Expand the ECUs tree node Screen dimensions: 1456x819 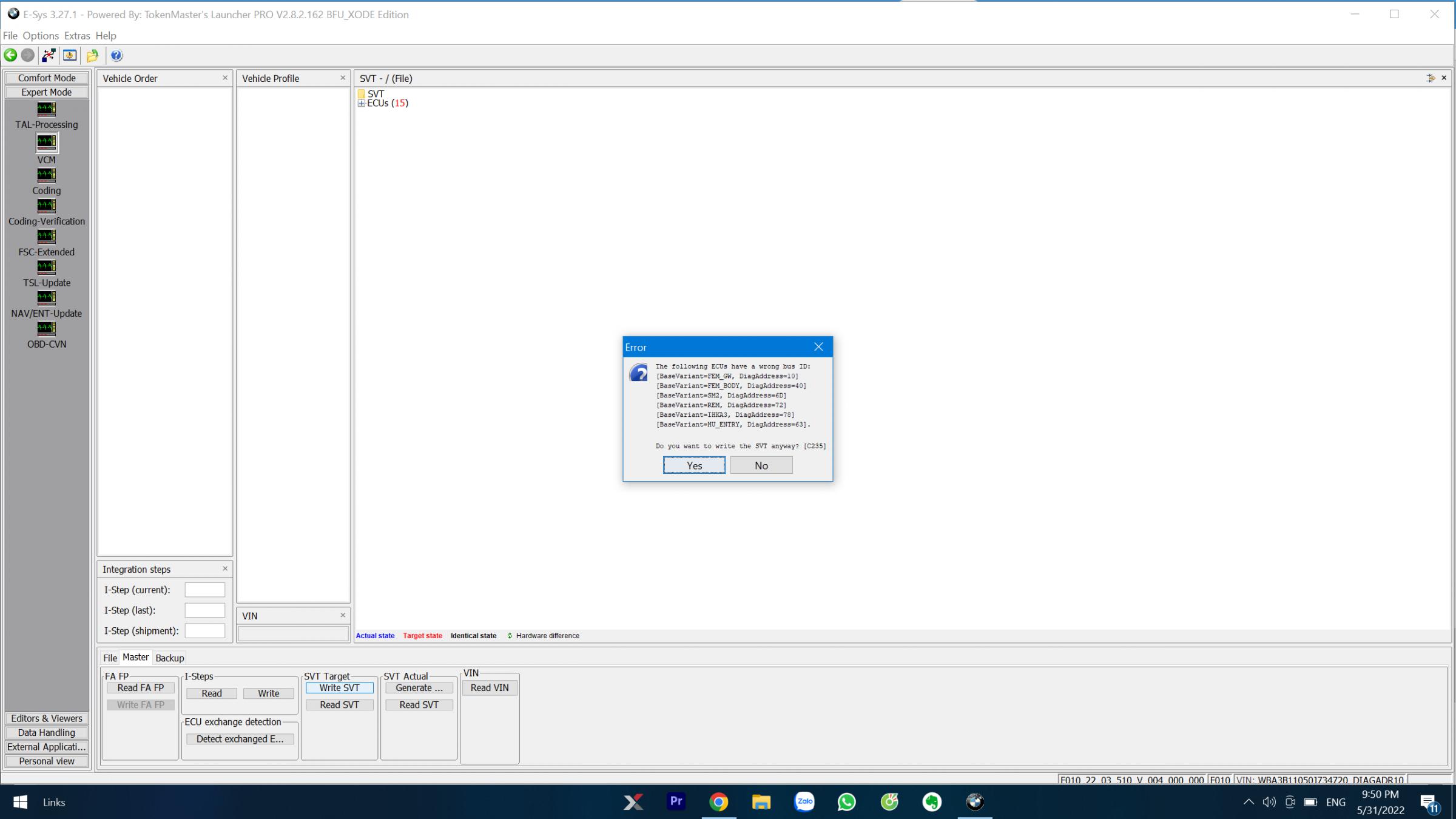(362, 103)
